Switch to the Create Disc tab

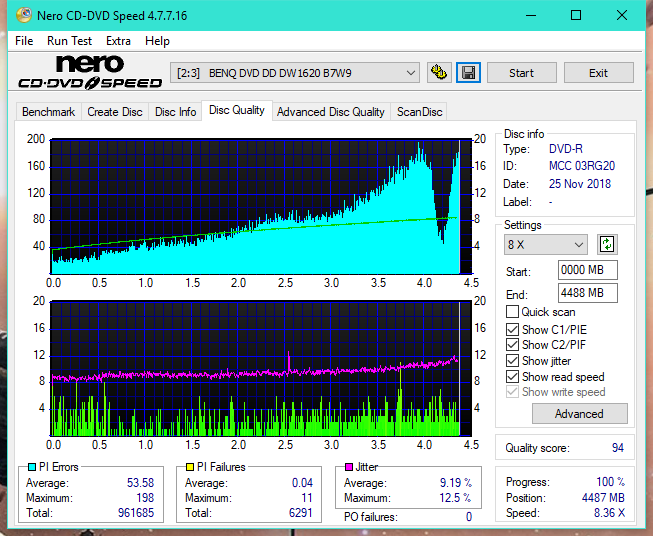115,112
